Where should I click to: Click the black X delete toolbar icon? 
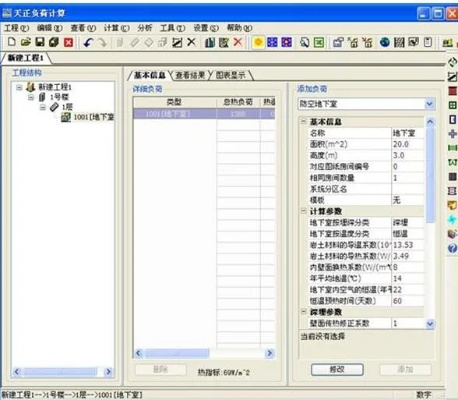[x=191, y=42]
